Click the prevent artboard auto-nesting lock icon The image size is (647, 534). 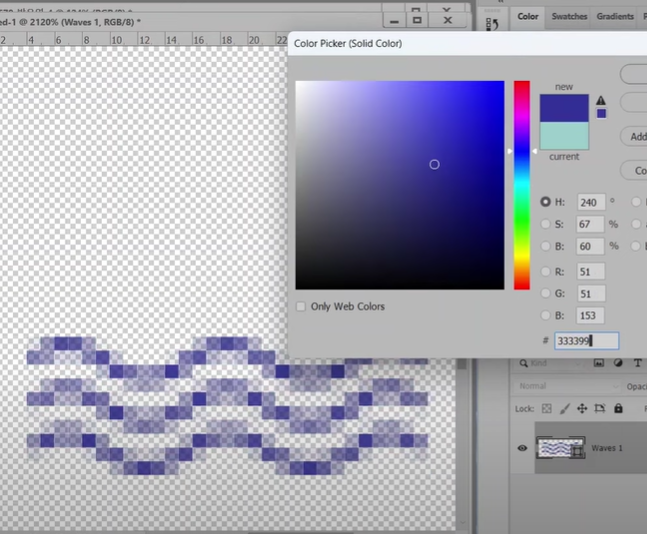pos(600,409)
